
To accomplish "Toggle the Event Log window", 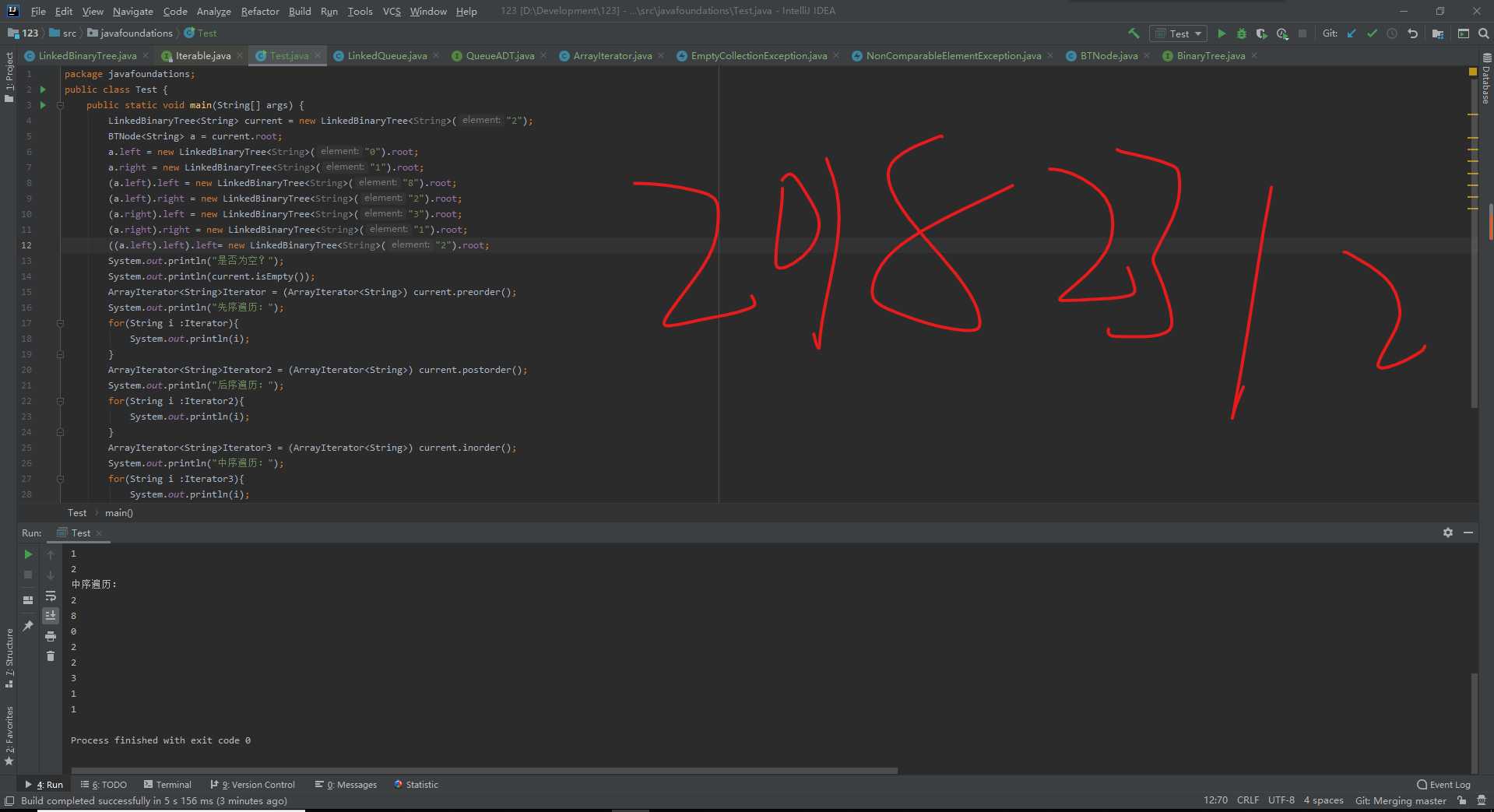I will click(1443, 785).
